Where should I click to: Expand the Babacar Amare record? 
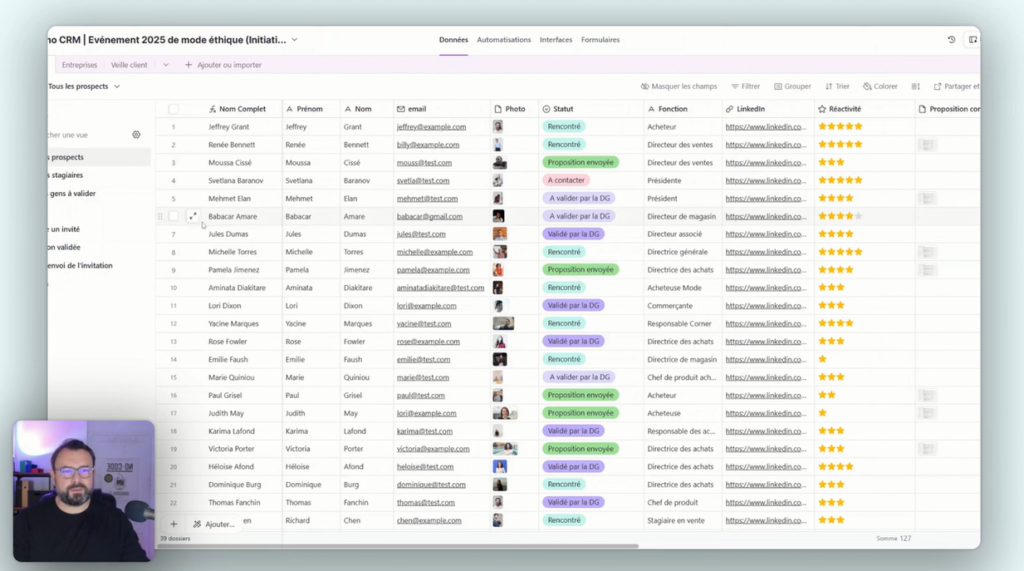193,216
